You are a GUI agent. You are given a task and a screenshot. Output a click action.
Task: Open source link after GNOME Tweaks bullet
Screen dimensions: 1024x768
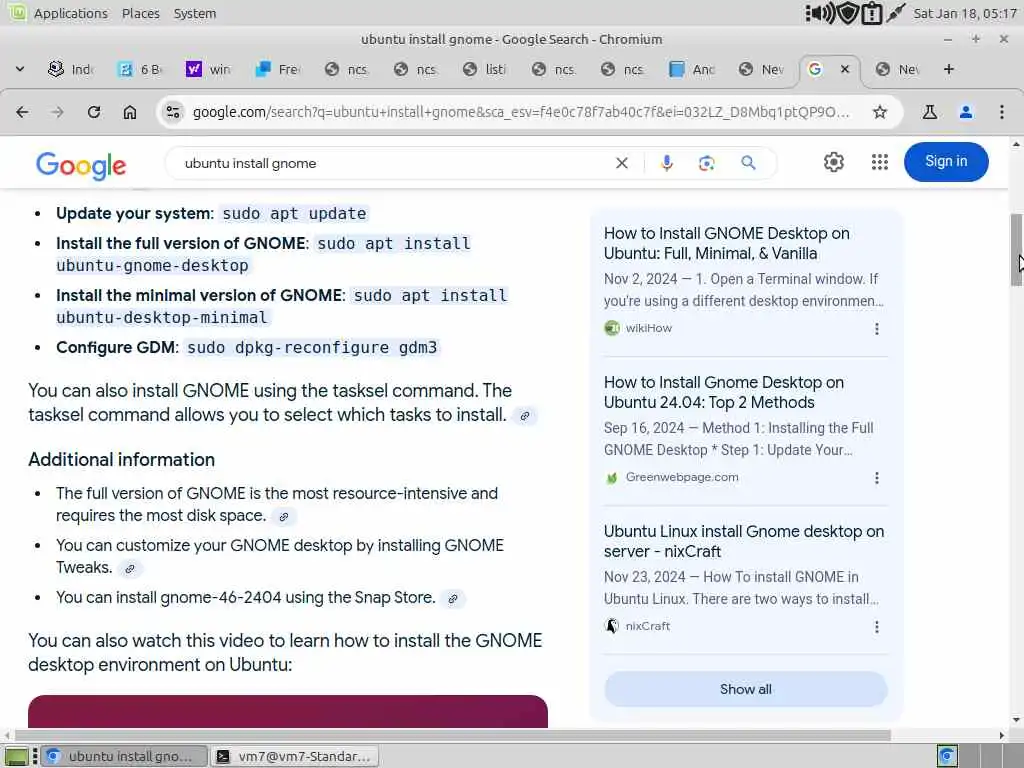130,569
